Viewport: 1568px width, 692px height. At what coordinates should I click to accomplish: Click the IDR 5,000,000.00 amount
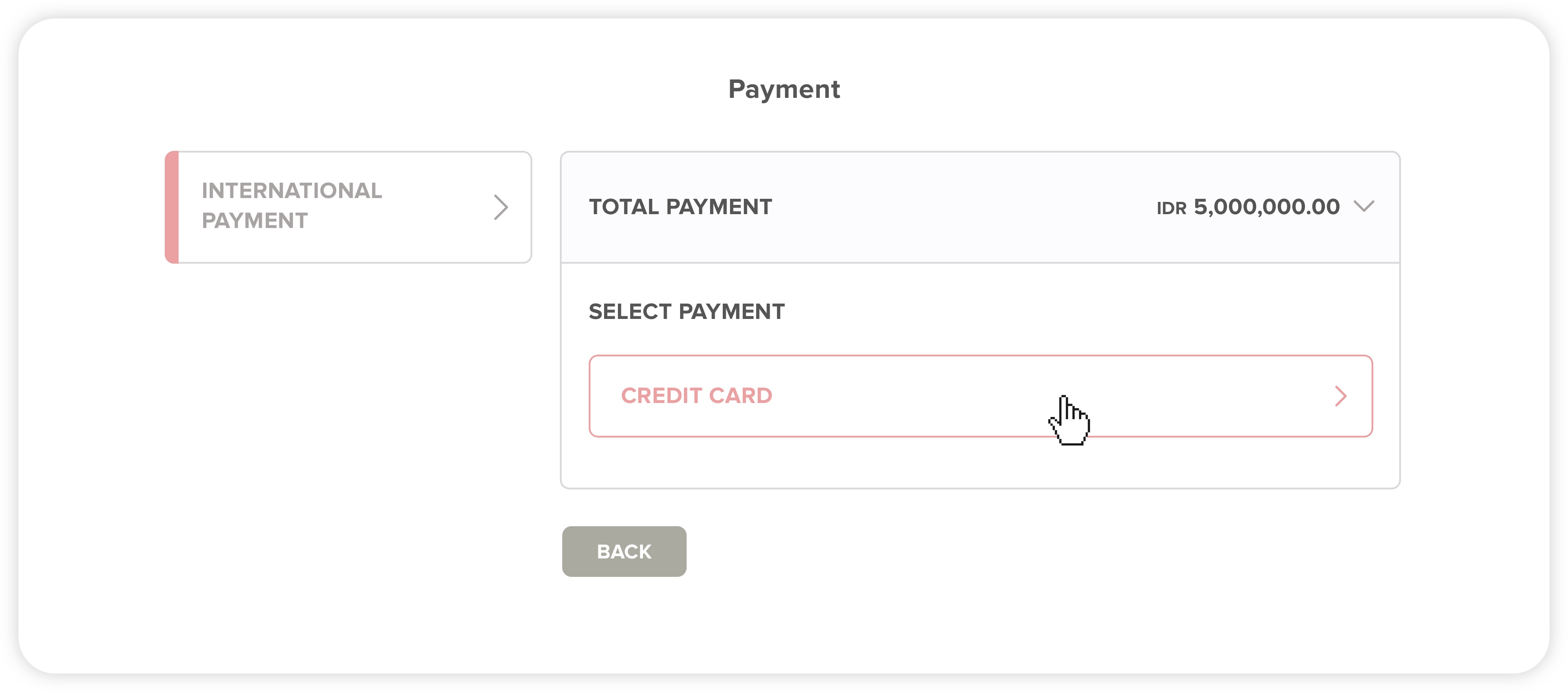tap(1248, 207)
